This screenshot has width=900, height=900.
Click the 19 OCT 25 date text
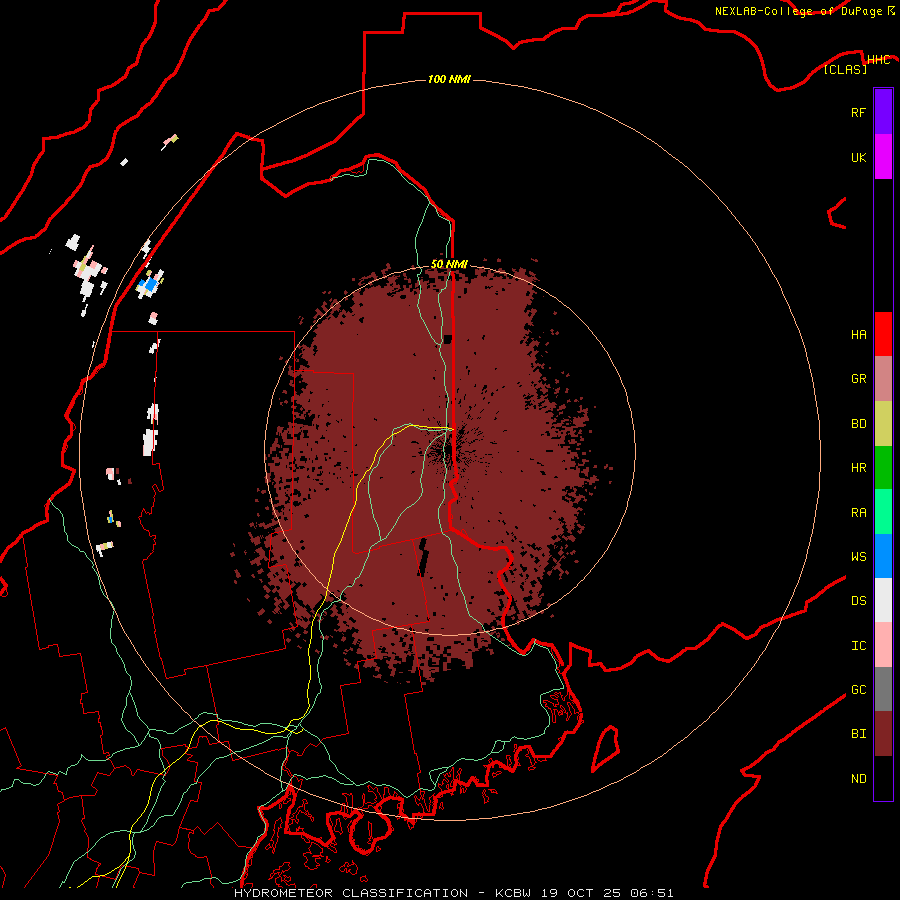[x=580, y=893]
